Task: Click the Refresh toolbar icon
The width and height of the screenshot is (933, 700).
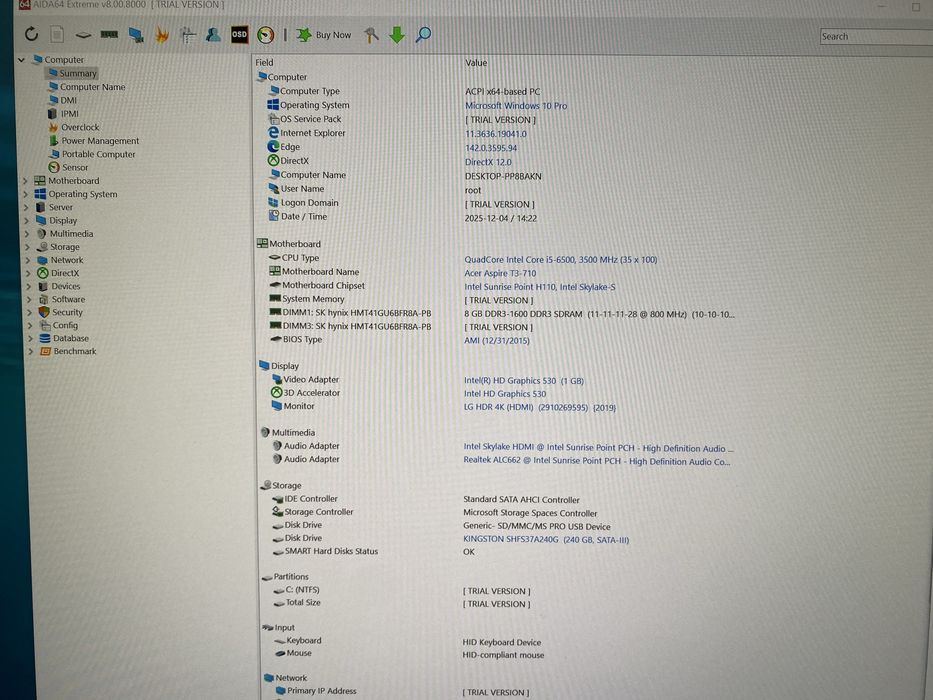Action: coord(31,35)
